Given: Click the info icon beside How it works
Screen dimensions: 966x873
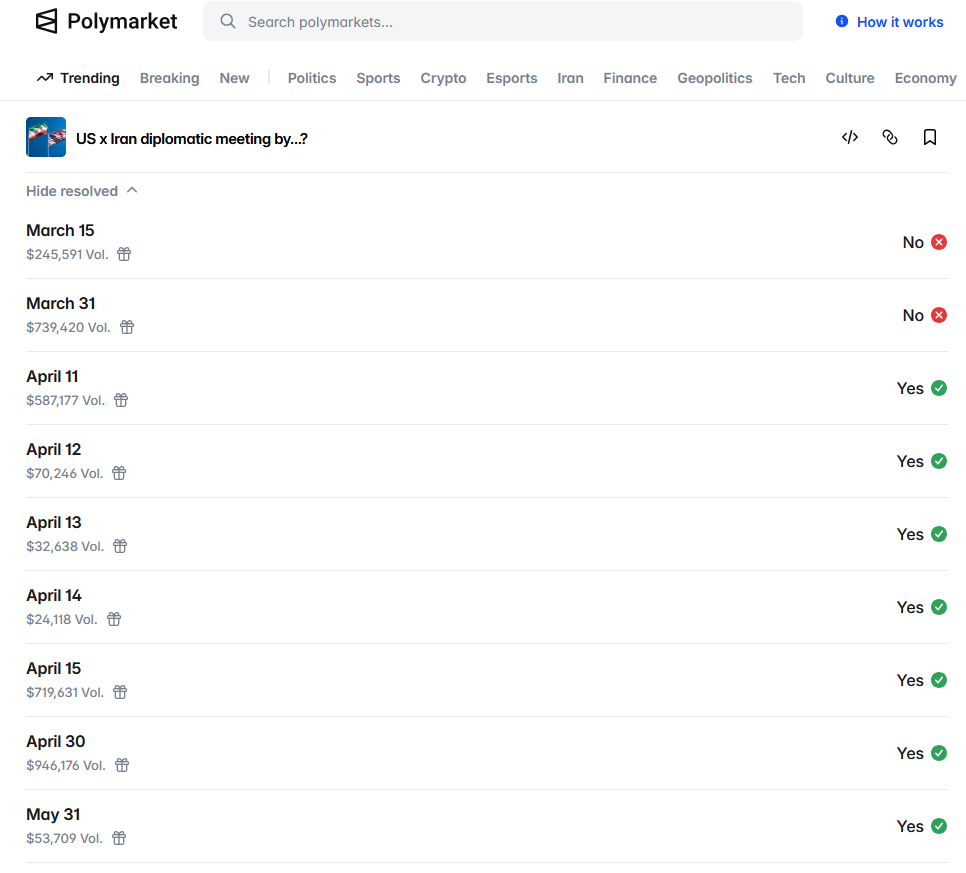Looking at the screenshot, I should pyautogui.click(x=842, y=22).
